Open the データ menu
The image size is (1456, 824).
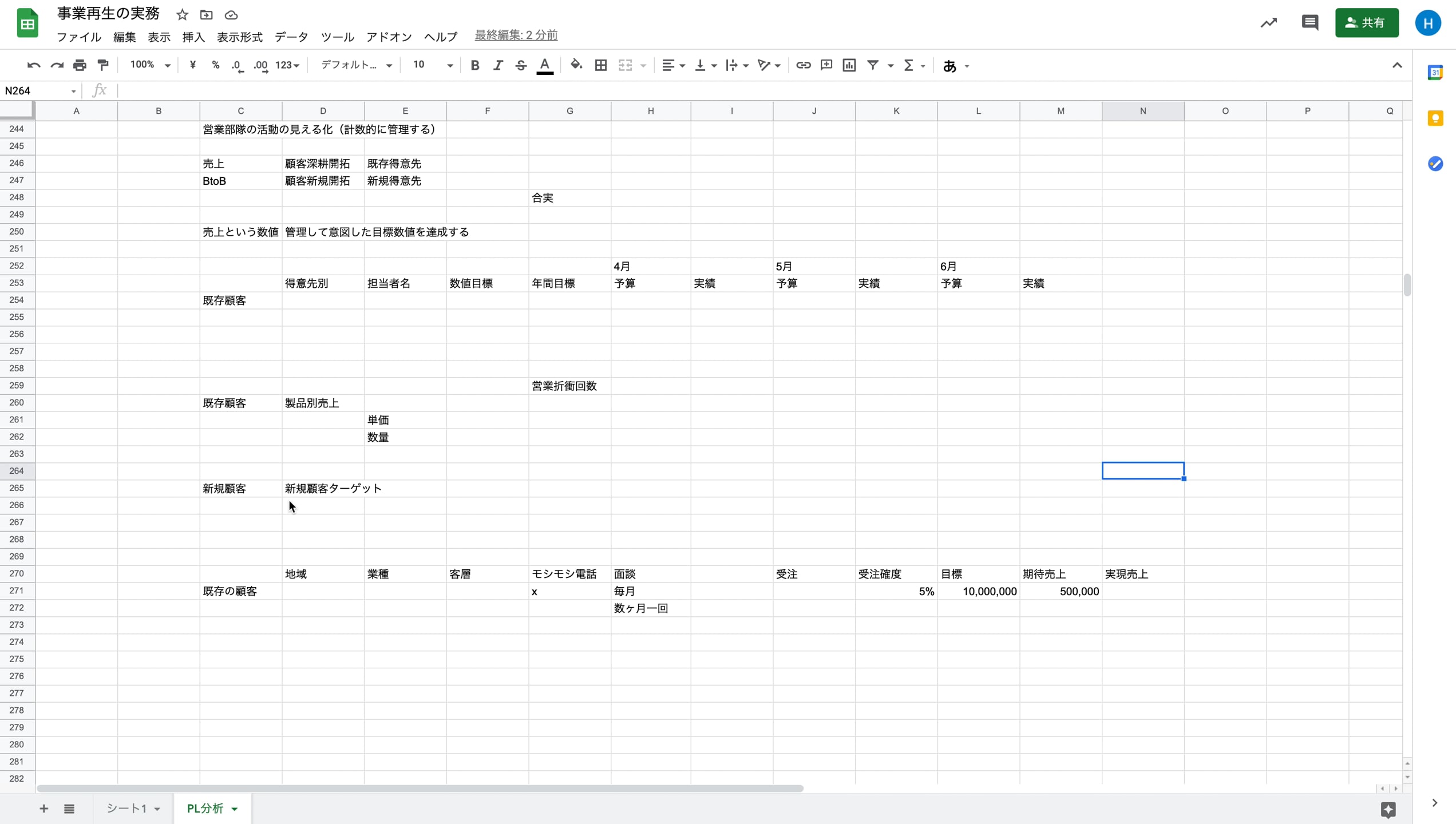(291, 37)
